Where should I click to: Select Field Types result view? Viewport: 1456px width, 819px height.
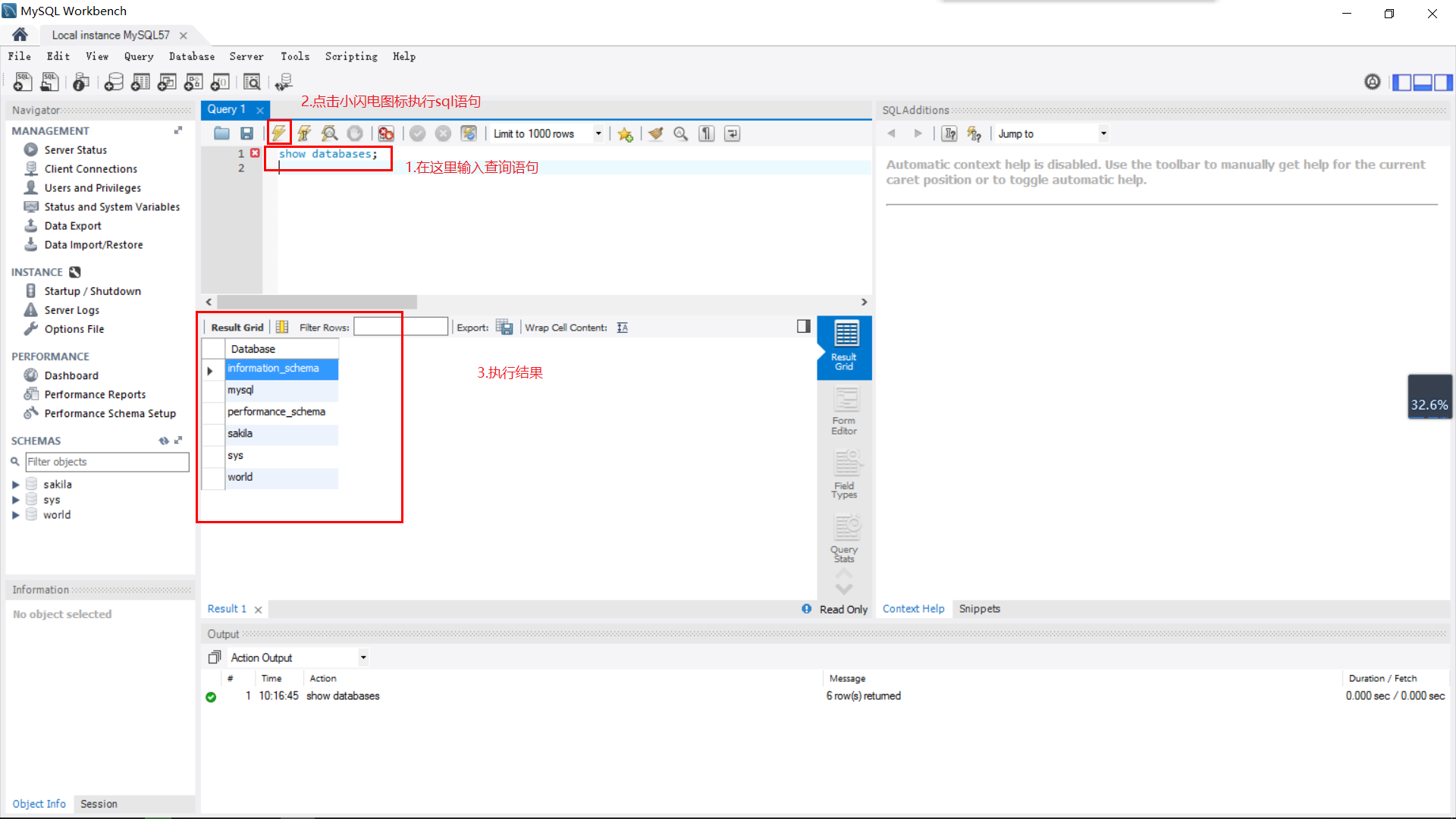(844, 474)
